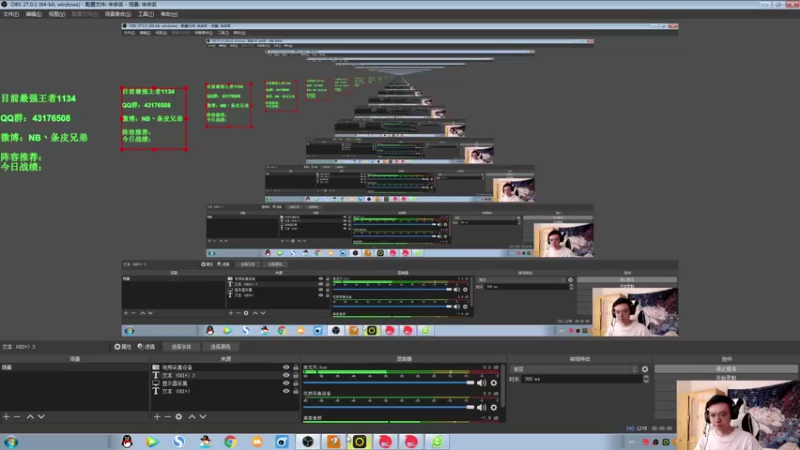Move scene down in the scenes panel
Image resolution: width=800 pixels, height=450 pixels.
(41, 417)
